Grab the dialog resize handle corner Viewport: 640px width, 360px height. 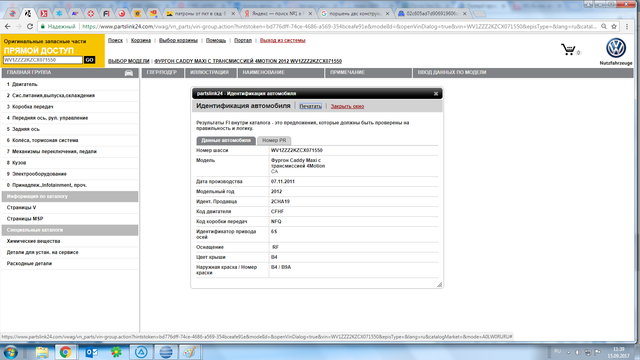(x=439, y=284)
